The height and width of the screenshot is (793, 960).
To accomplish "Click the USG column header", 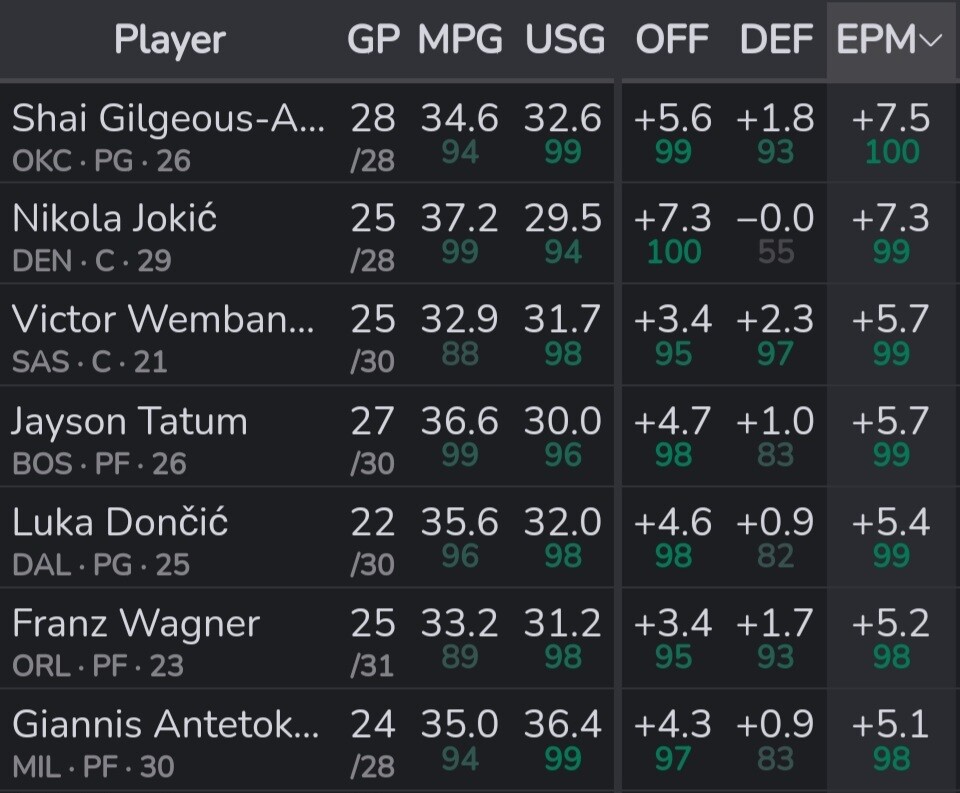I will (564, 40).
